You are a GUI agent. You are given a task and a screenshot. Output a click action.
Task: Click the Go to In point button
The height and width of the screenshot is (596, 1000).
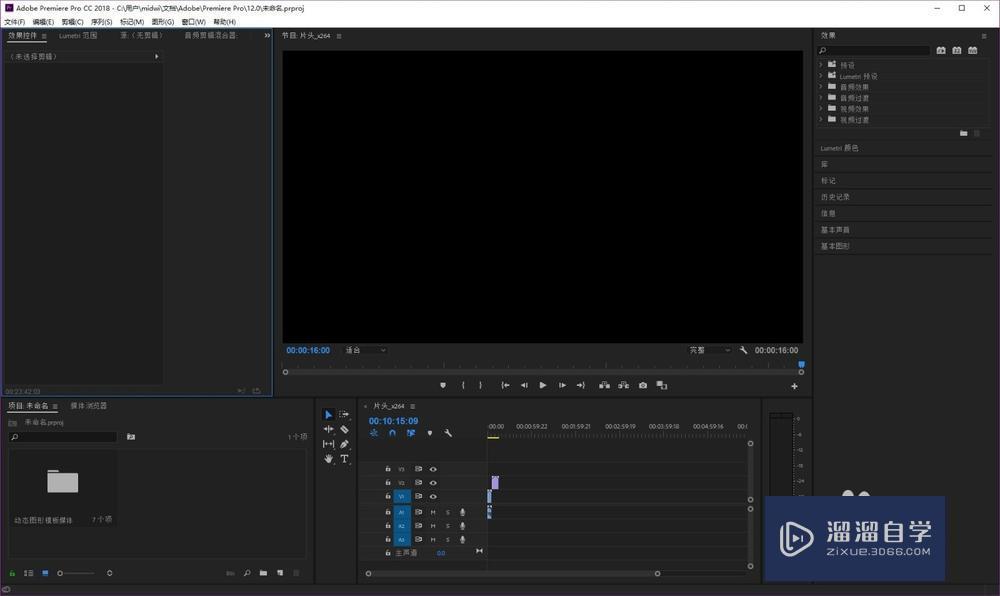pos(505,386)
